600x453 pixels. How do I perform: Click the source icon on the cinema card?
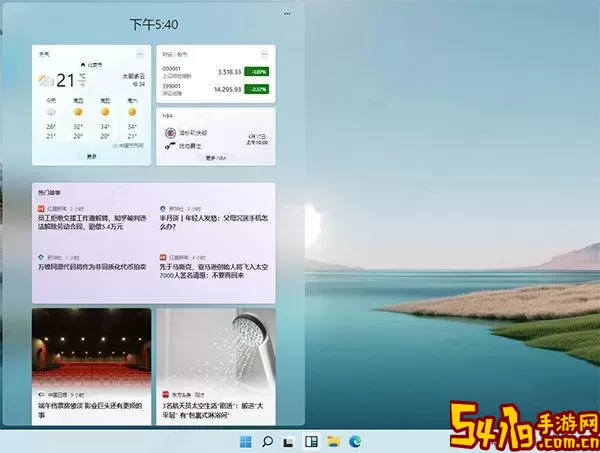click(x=41, y=394)
